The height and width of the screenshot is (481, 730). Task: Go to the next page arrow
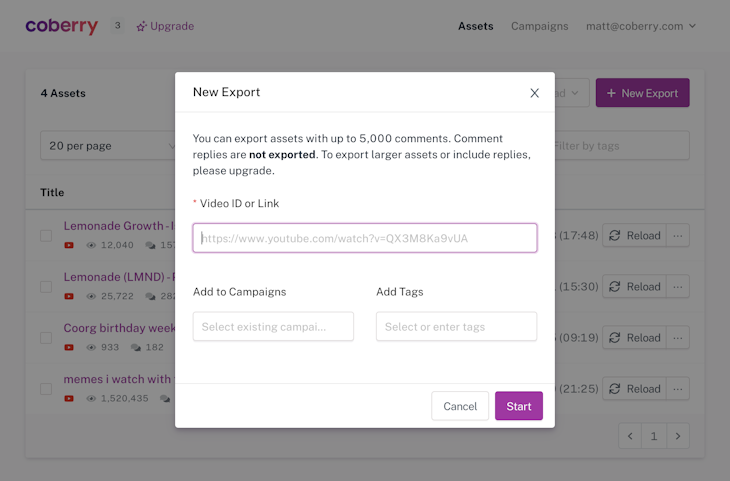point(678,436)
